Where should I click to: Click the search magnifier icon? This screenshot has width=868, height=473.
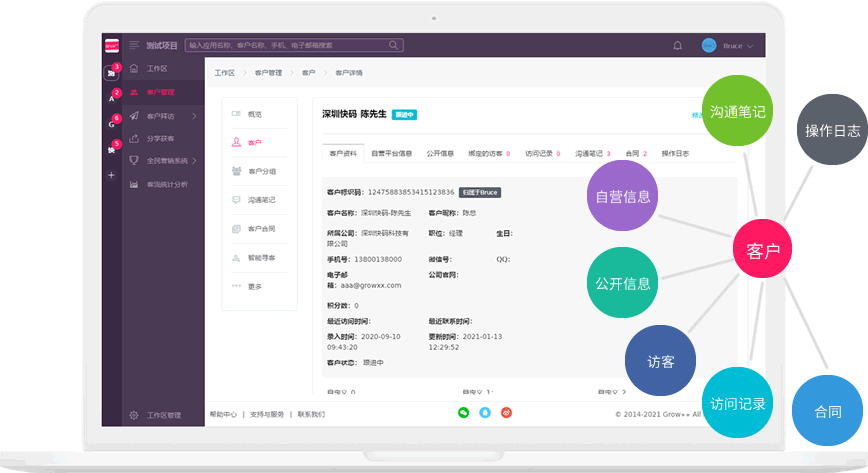[394, 45]
